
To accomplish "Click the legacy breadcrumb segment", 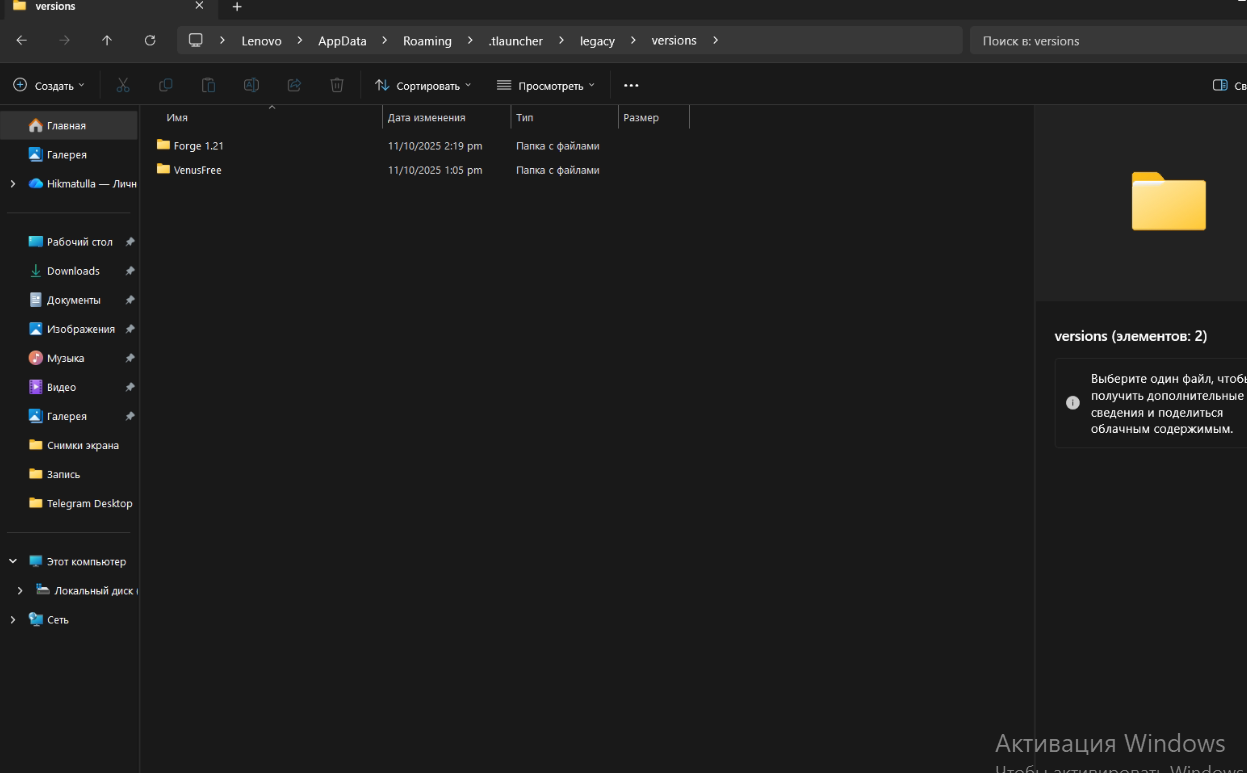I will [x=597, y=41].
